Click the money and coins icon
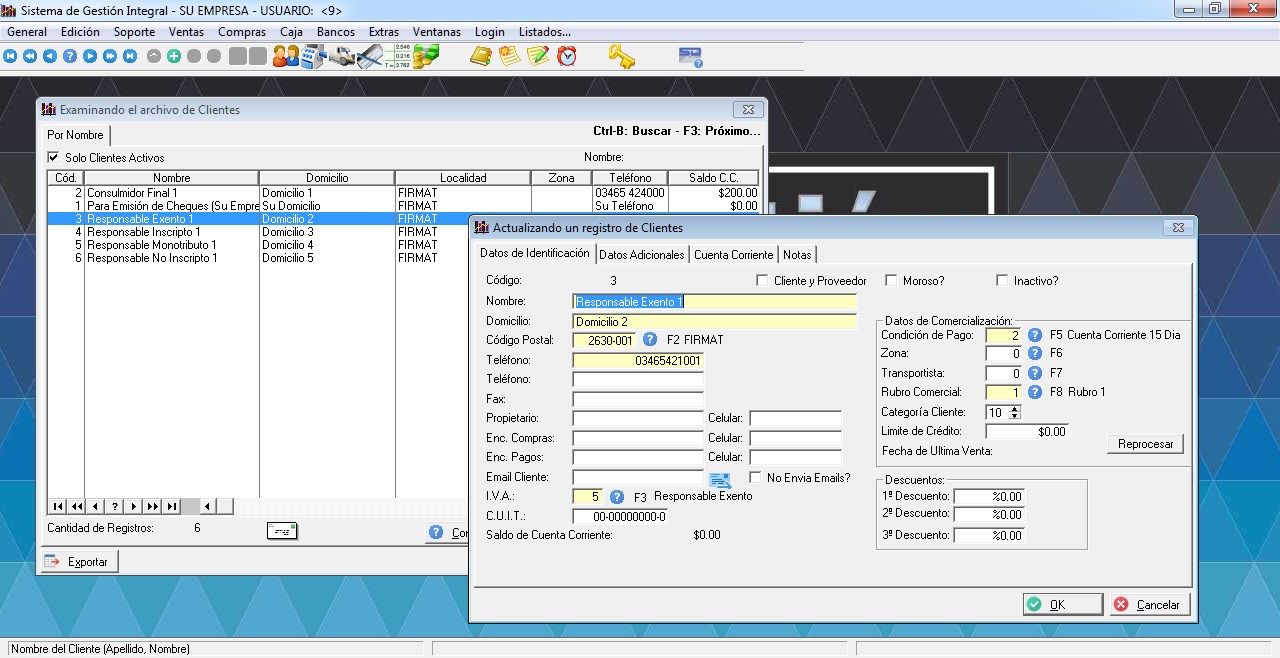1280x658 pixels. tap(427, 56)
